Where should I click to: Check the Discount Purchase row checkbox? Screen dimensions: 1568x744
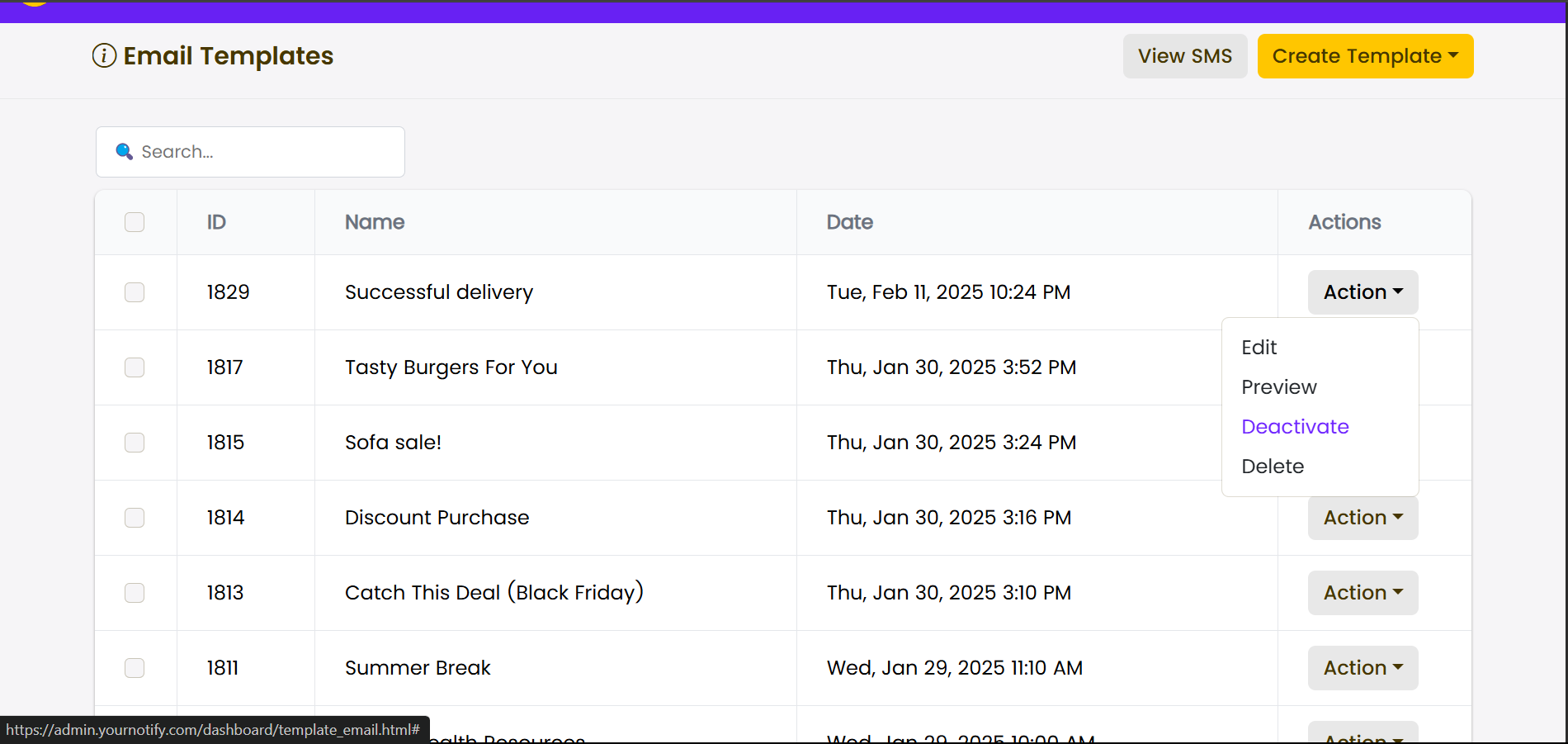pos(135,518)
